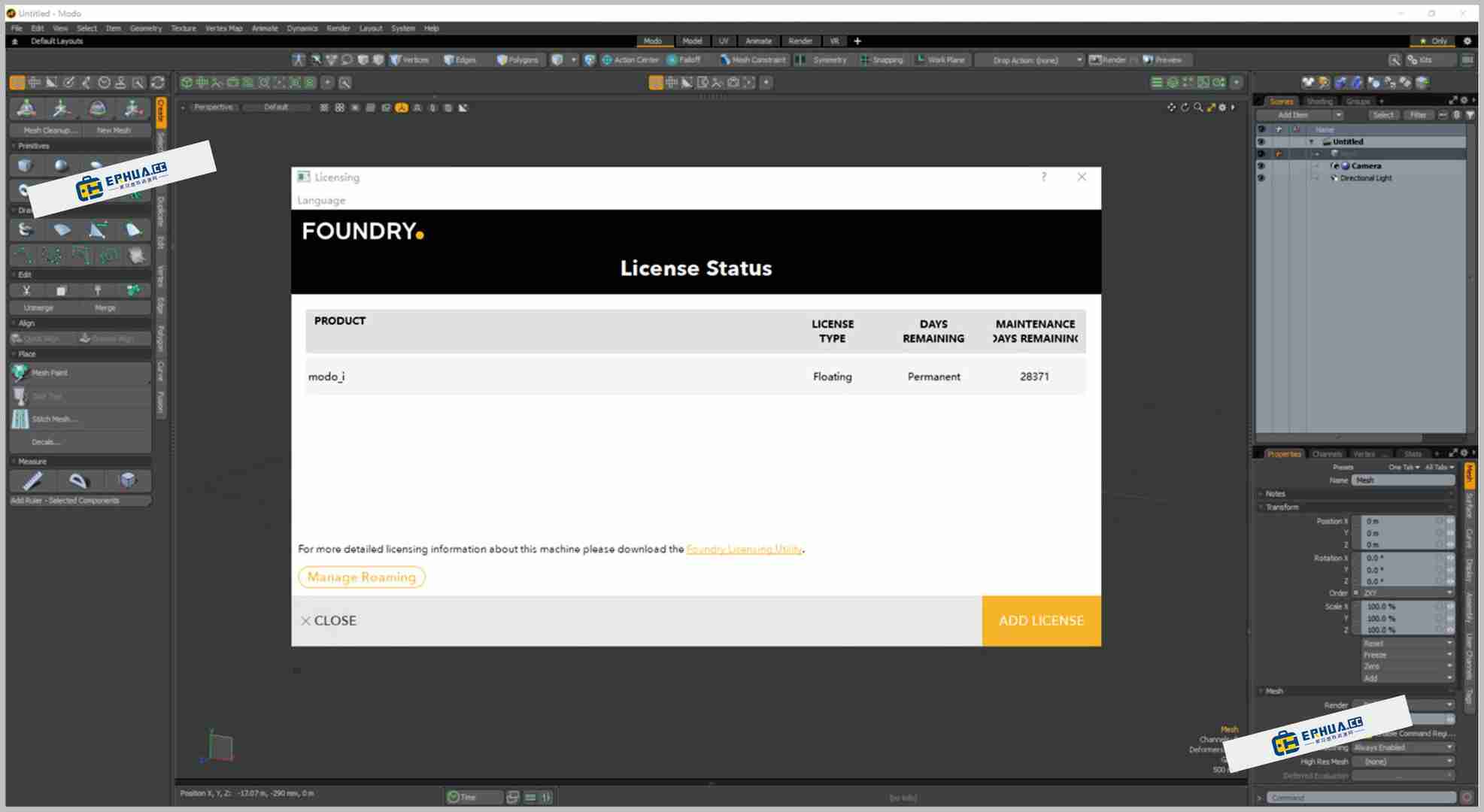Switch to the UV layout tab
The height and width of the screenshot is (812, 1484).
tap(723, 41)
